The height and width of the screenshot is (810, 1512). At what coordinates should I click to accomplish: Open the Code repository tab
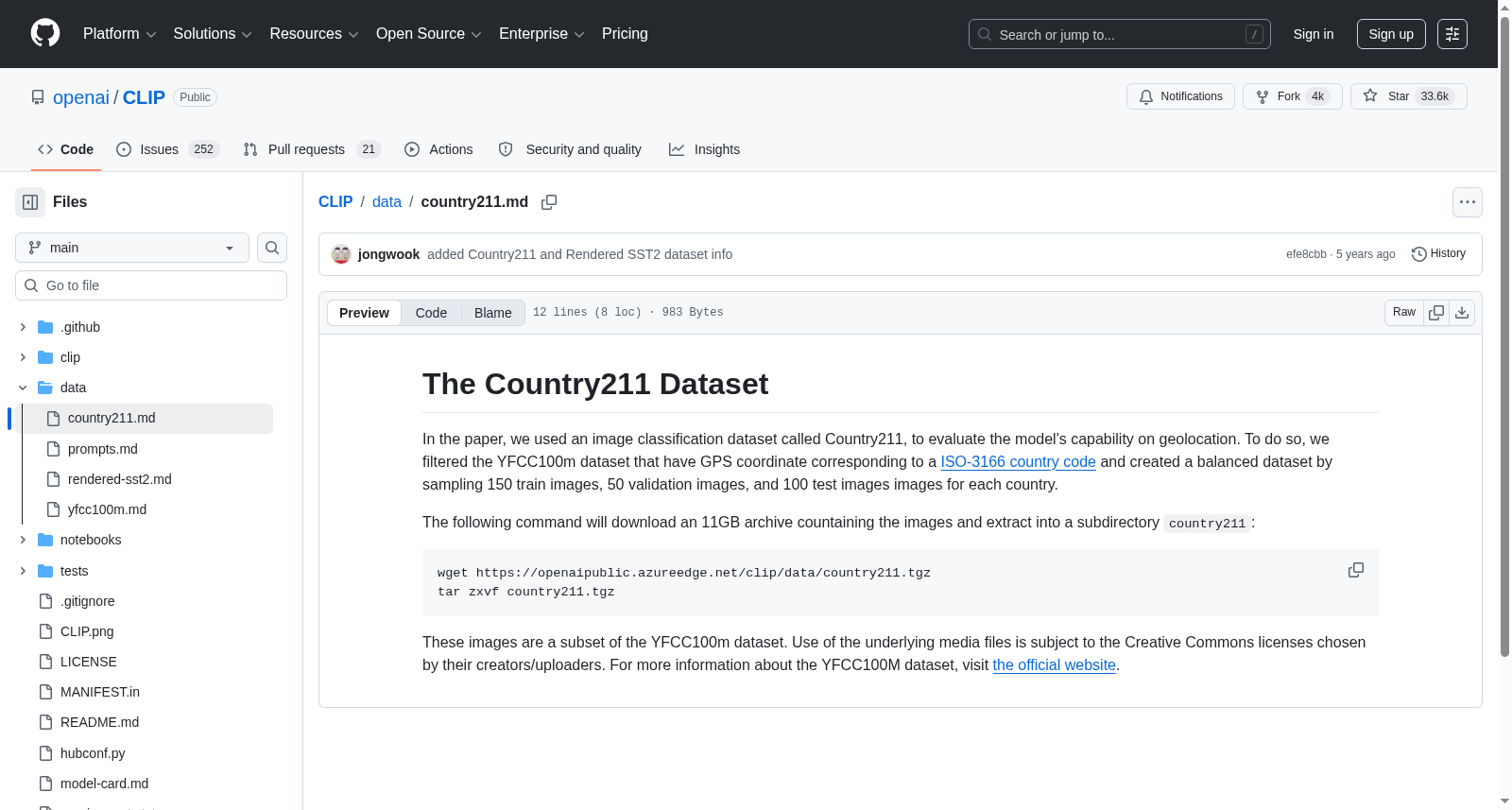tap(66, 149)
